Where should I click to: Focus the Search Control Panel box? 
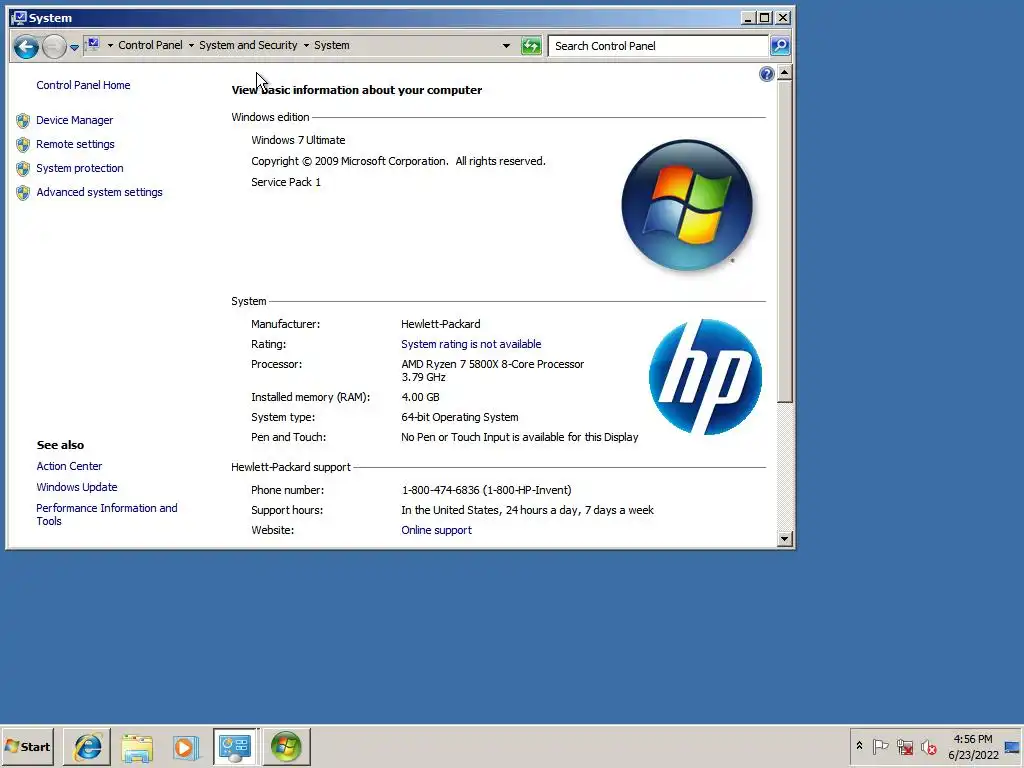tap(658, 46)
